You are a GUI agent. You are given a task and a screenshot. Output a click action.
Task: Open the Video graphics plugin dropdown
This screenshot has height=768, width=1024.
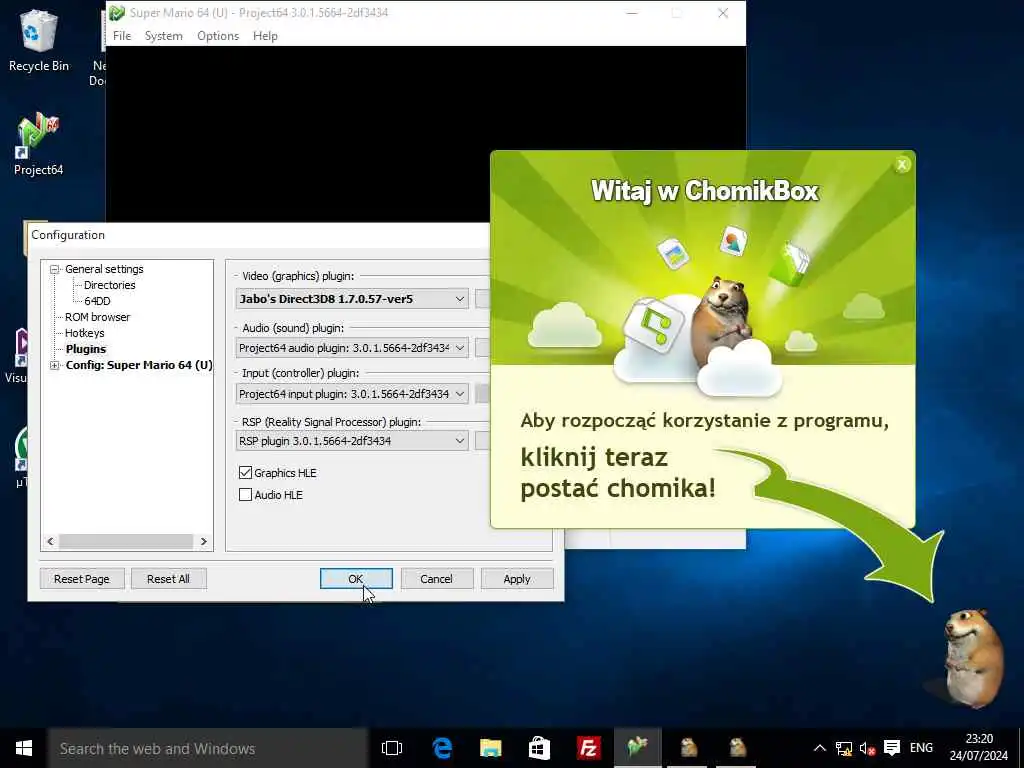point(352,299)
